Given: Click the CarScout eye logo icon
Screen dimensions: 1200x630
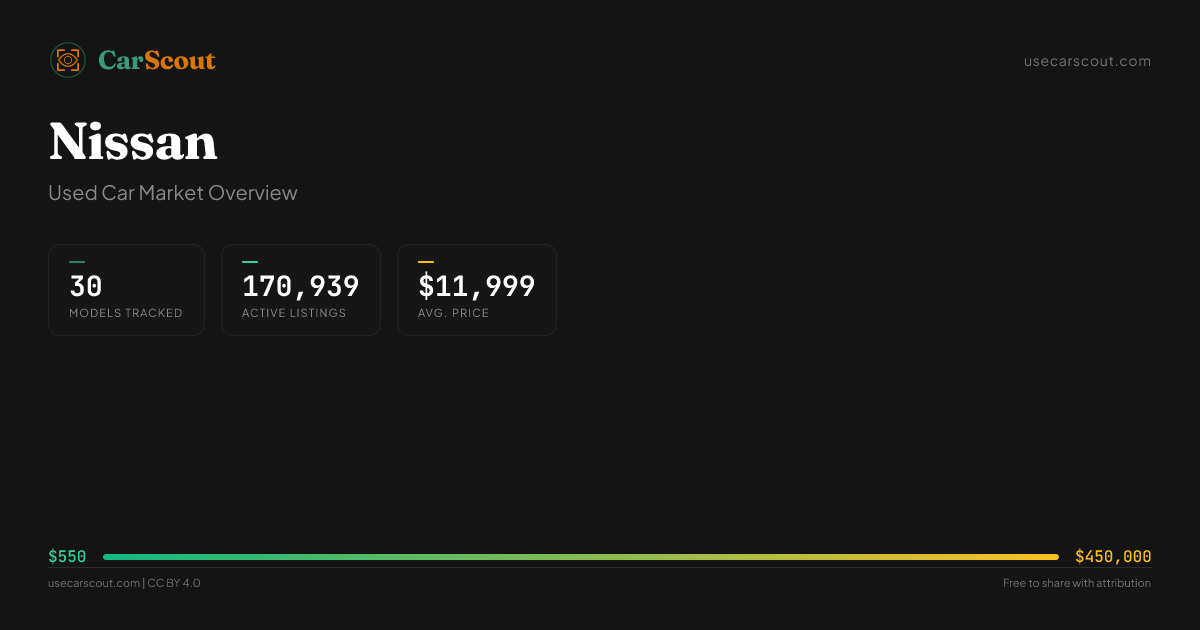Looking at the screenshot, I should click(68, 60).
